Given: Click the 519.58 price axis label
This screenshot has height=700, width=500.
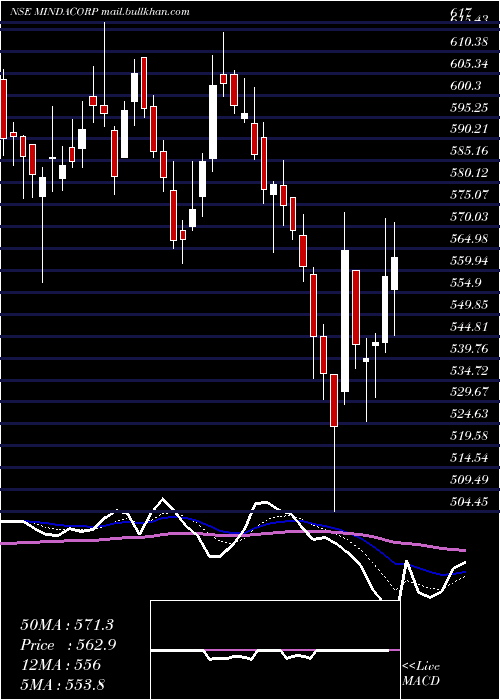Looking at the screenshot, I should pyautogui.click(x=468, y=436).
